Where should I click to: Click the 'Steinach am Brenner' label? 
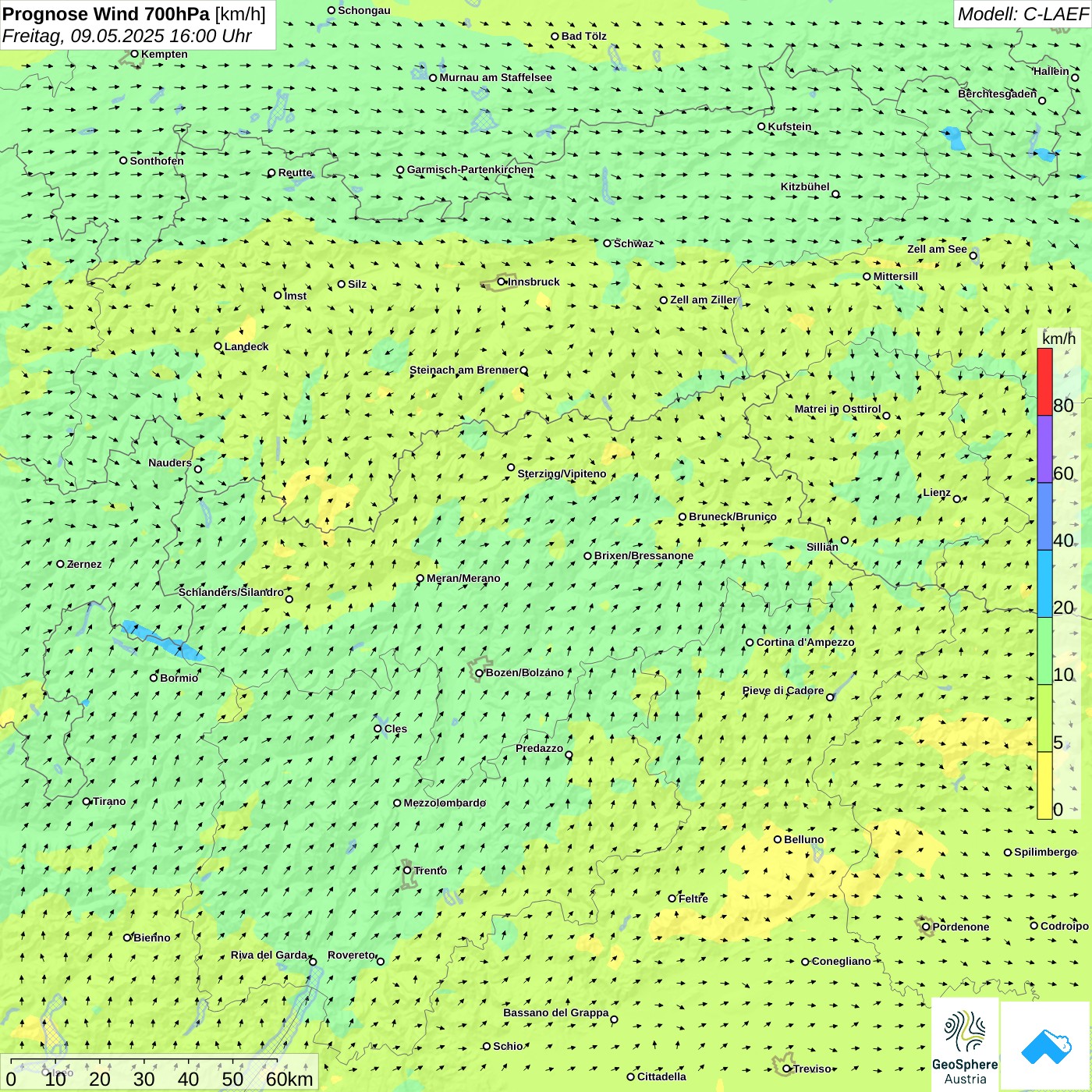click(463, 370)
